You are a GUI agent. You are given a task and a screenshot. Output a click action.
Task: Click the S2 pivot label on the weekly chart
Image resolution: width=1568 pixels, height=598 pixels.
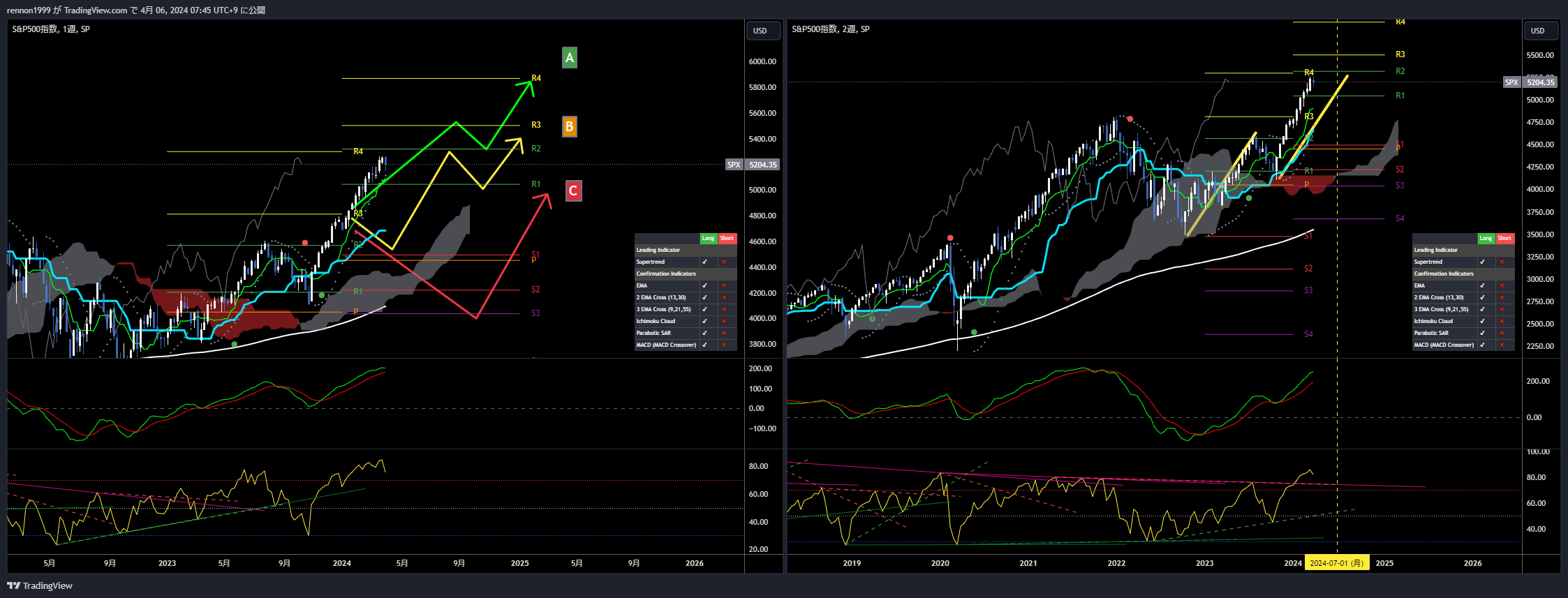coord(535,290)
